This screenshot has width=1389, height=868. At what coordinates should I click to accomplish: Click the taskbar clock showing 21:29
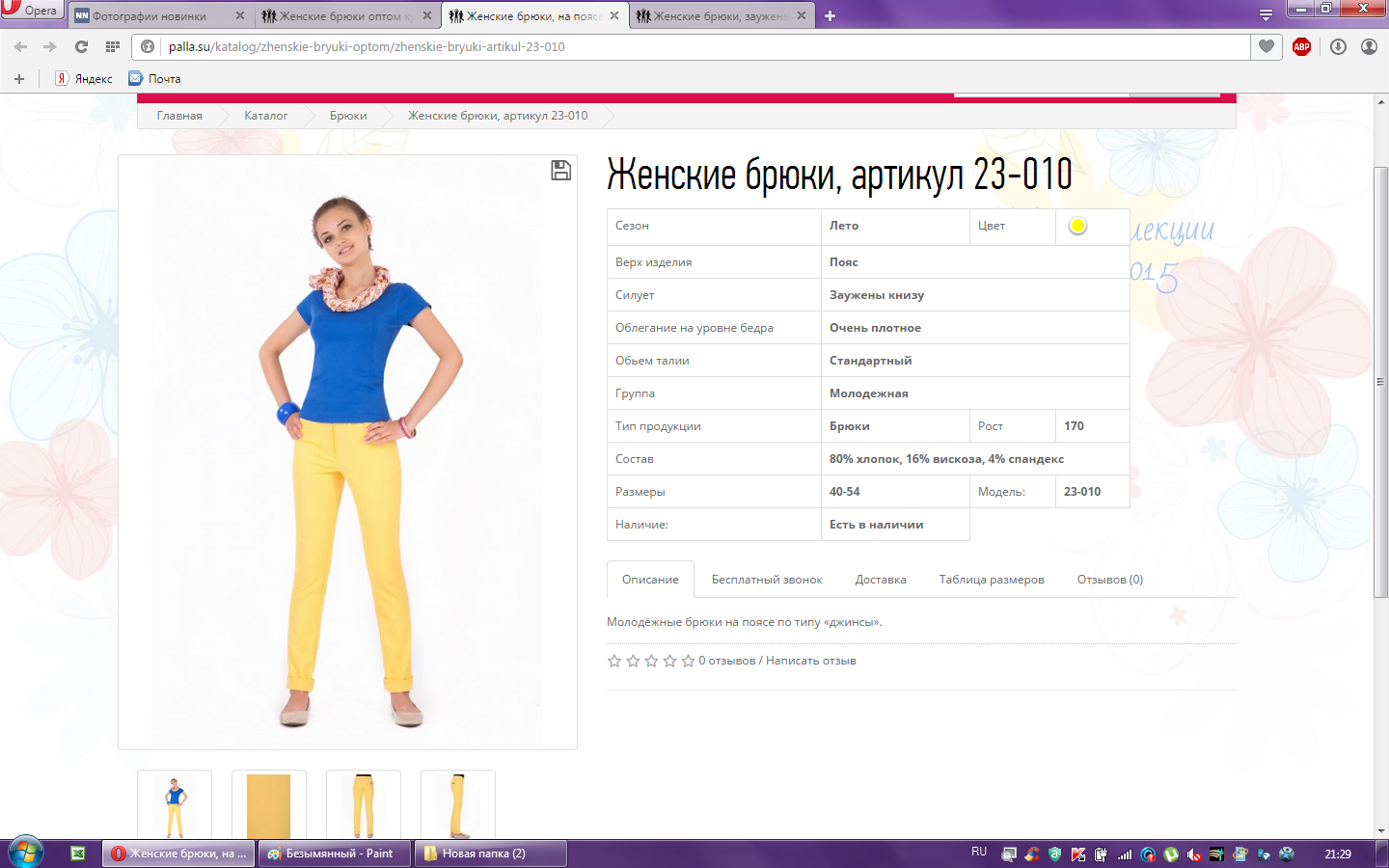click(1338, 854)
